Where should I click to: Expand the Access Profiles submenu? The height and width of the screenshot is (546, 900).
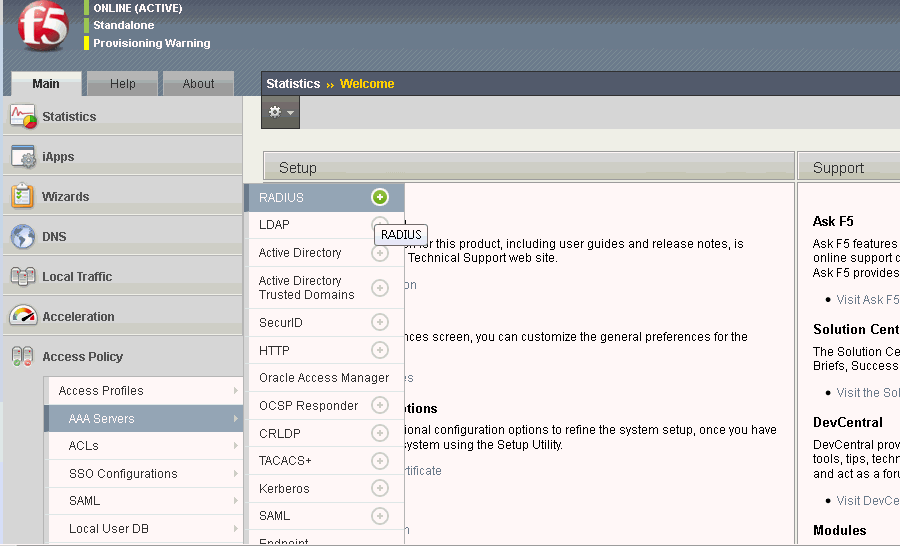pyautogui.click(x=144, y=391)
